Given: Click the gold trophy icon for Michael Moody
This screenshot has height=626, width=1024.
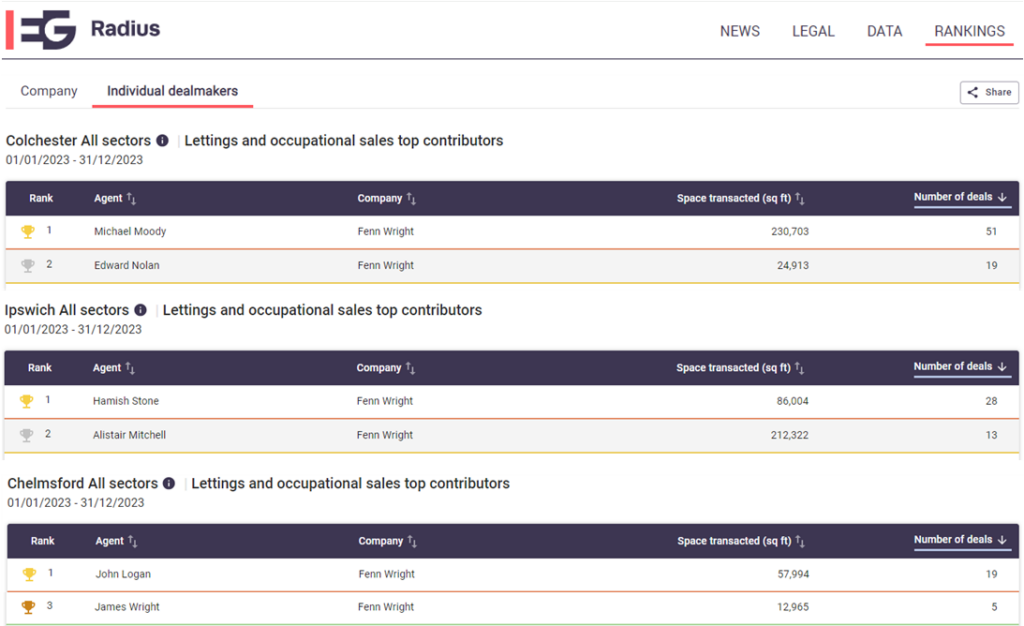Looking at the screenshot, I should coord(28,232).
